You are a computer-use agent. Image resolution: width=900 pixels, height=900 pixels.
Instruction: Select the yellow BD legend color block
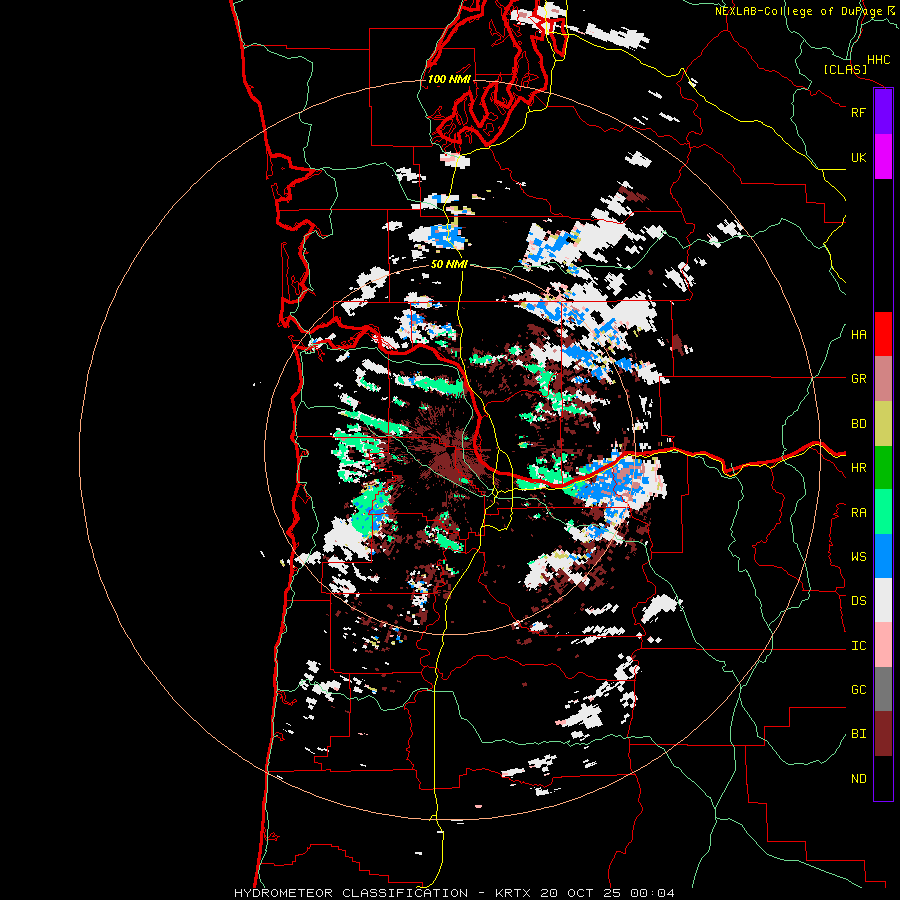tap(883, 424)
